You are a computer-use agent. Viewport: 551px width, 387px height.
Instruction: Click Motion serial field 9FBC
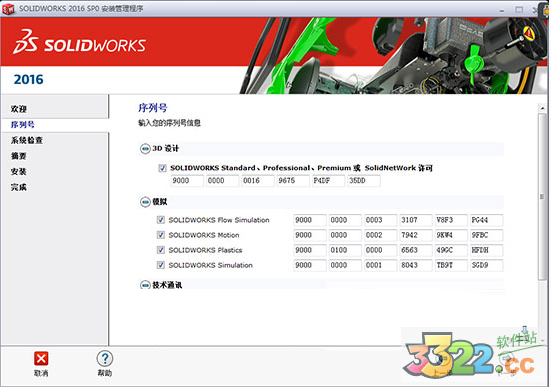[487, 235]
